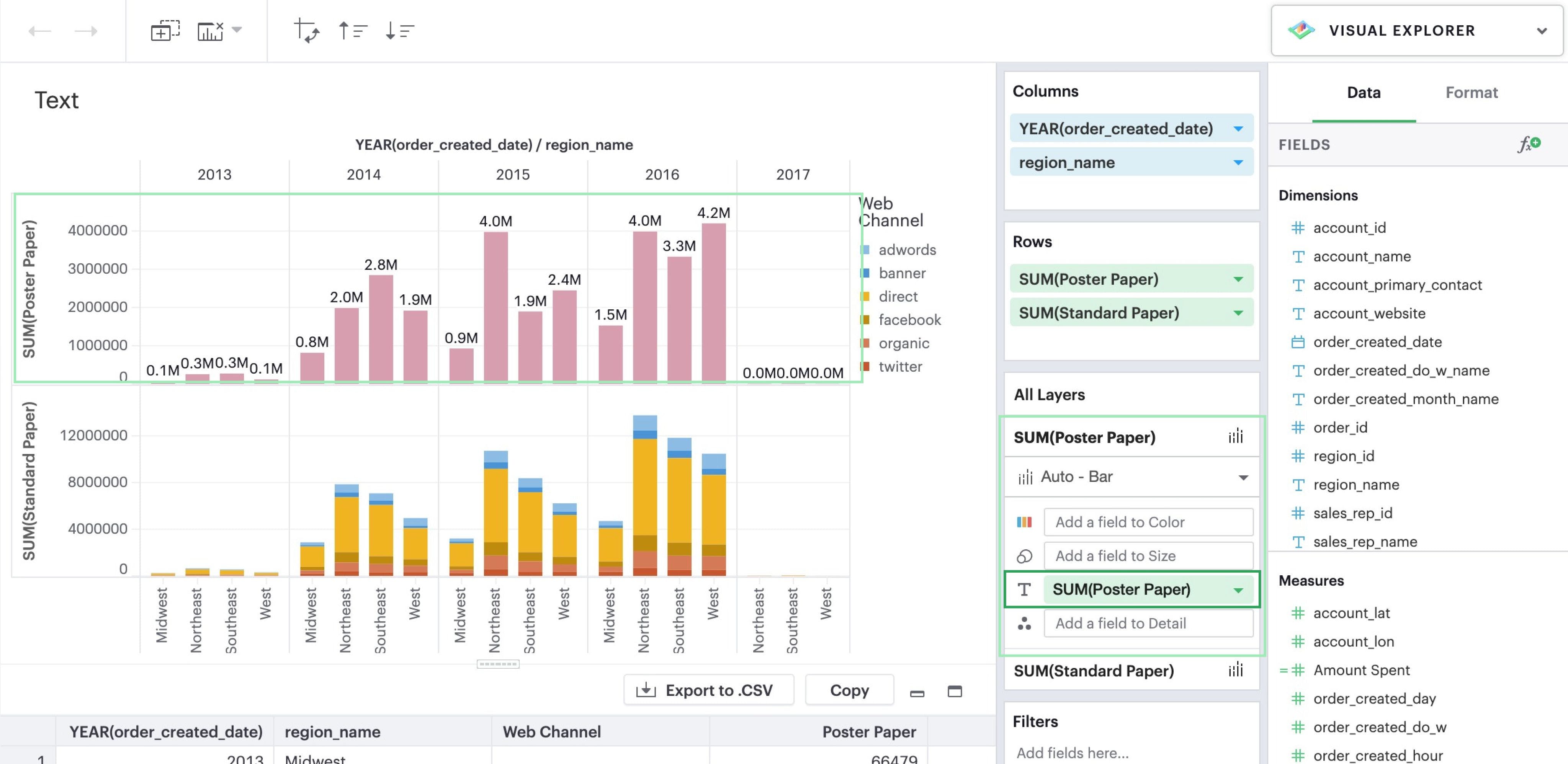Sort ascending using the toolbar icon
The width and height of the screenshot is (1568, 764).
coord(352,30)
